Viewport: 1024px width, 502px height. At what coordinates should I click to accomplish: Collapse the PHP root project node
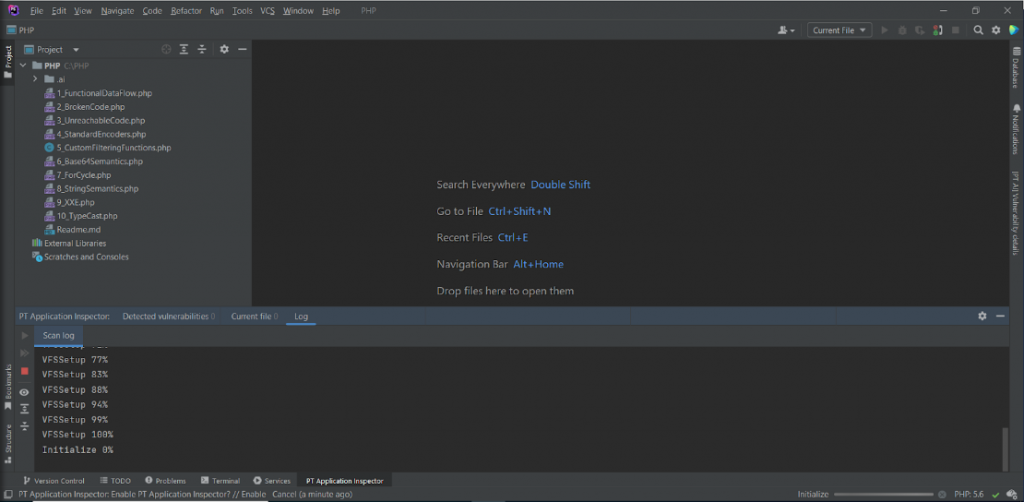tap(24, 65)
